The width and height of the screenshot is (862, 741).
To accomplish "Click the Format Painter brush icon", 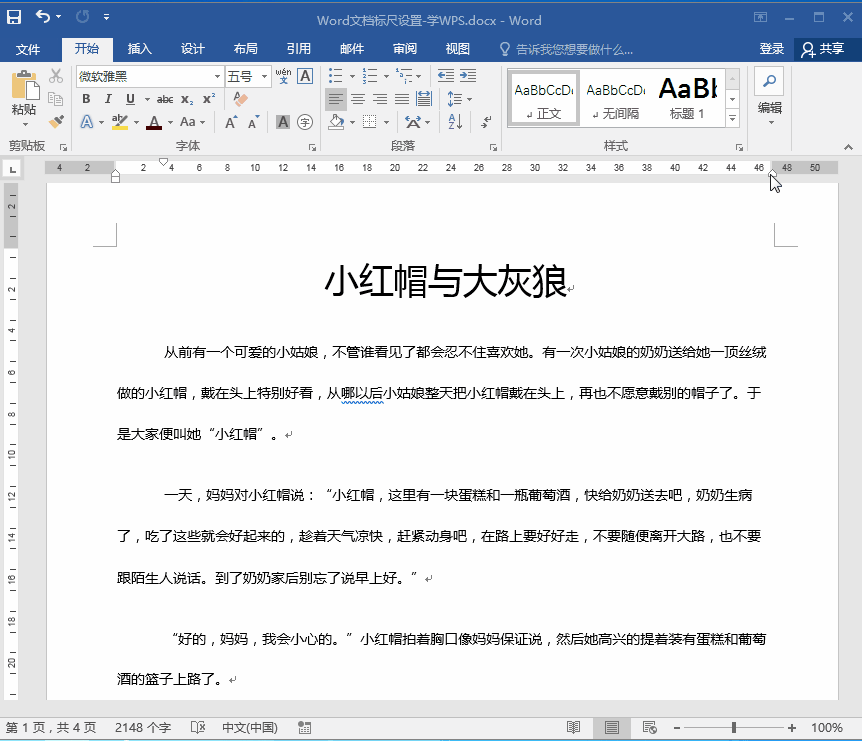I will [x=55, y=122].
